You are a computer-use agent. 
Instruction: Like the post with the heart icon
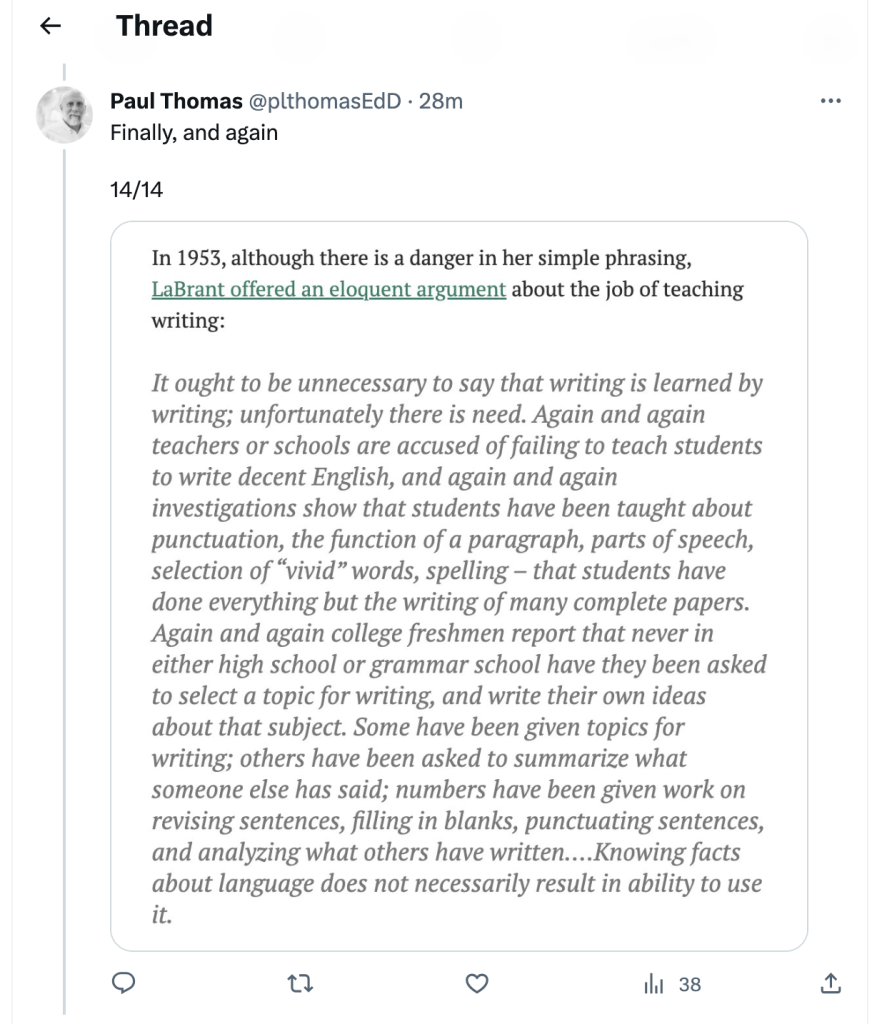pyautogui.click(x=478, y=984)
